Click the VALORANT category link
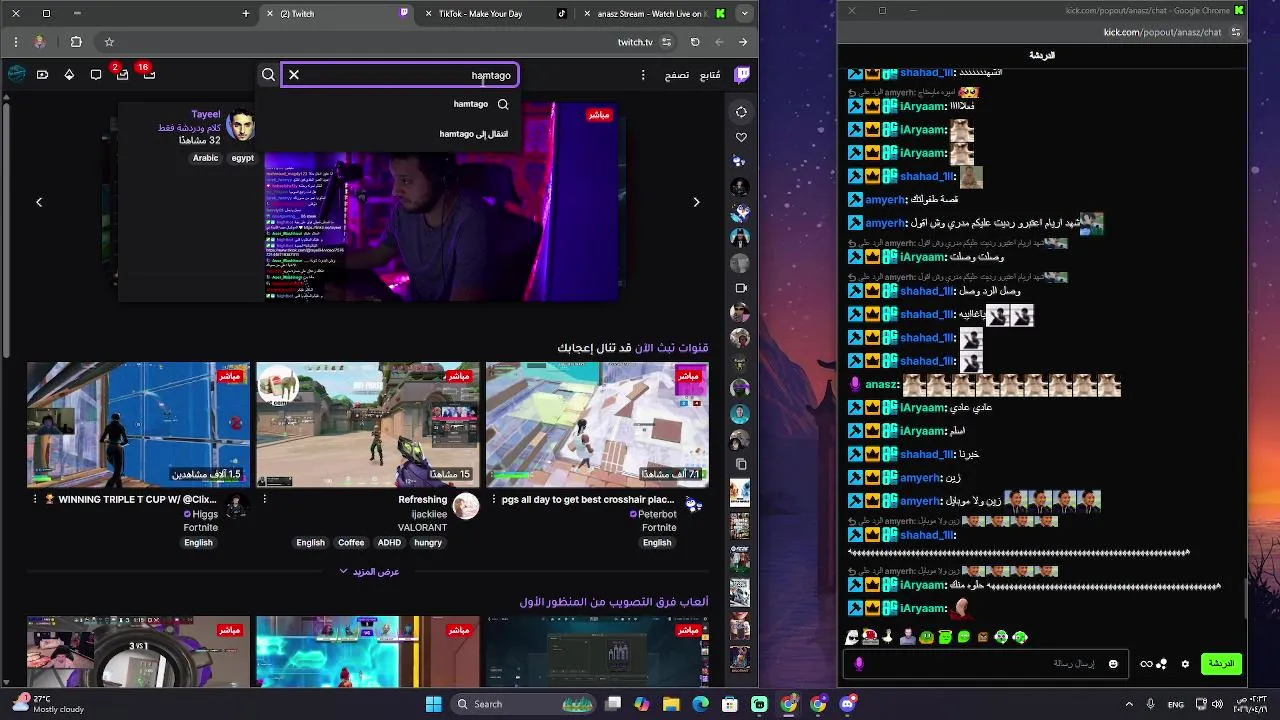Image resolution: width=1280 pixels, height=720 pixels. [x=422, y=528]
